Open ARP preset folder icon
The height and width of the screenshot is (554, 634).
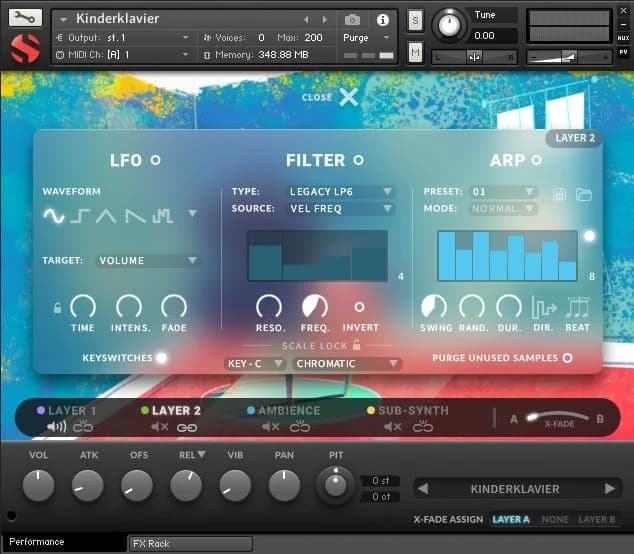(584, 193)
